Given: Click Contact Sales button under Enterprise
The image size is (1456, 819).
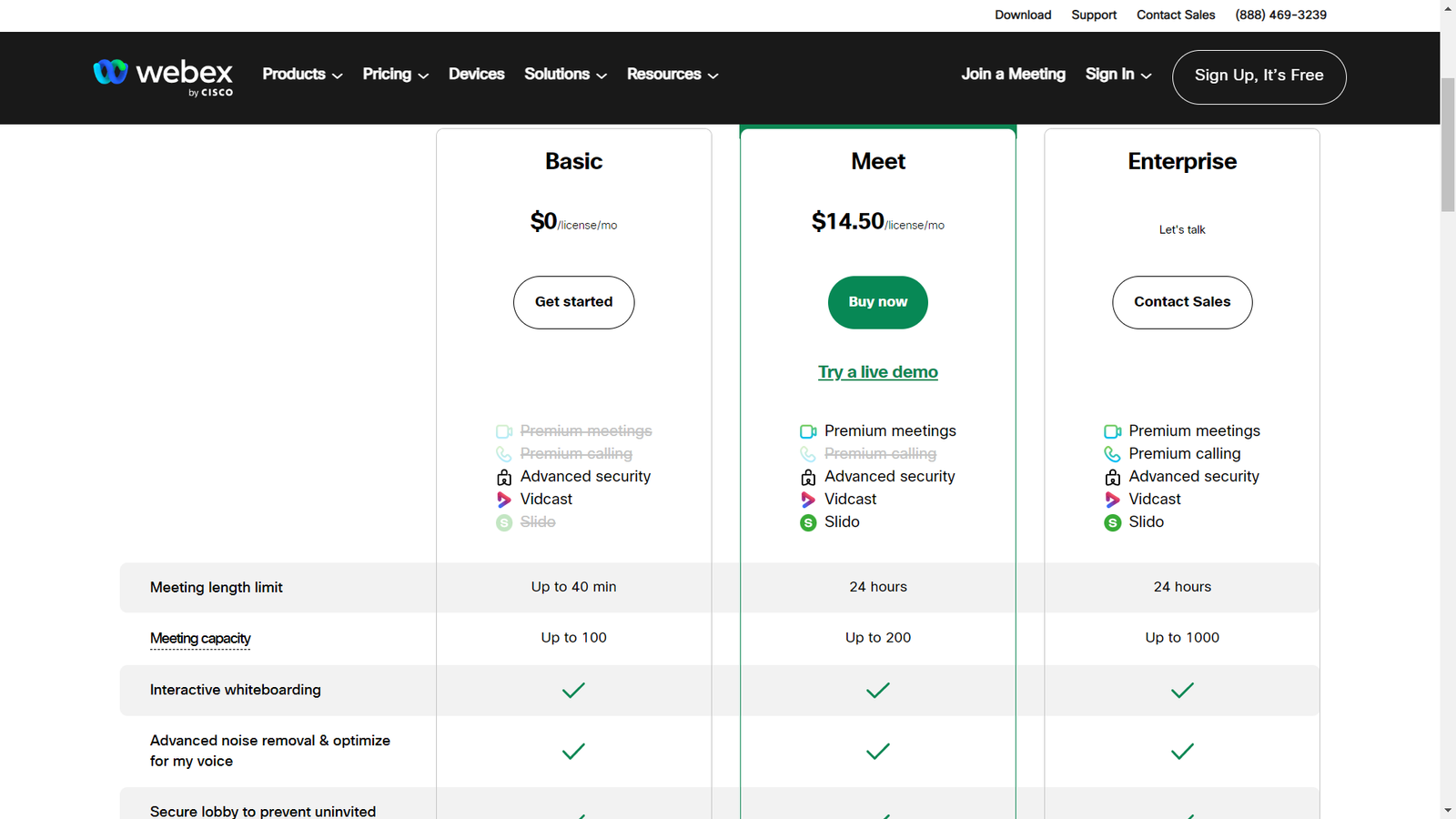Looking at the screenshot, I should [1182, 302].
